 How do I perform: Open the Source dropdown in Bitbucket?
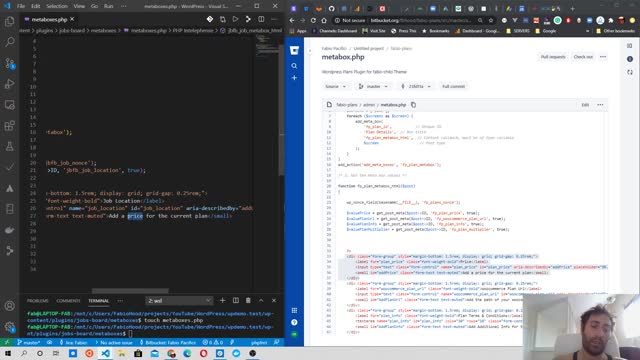[x=336, y=87]
